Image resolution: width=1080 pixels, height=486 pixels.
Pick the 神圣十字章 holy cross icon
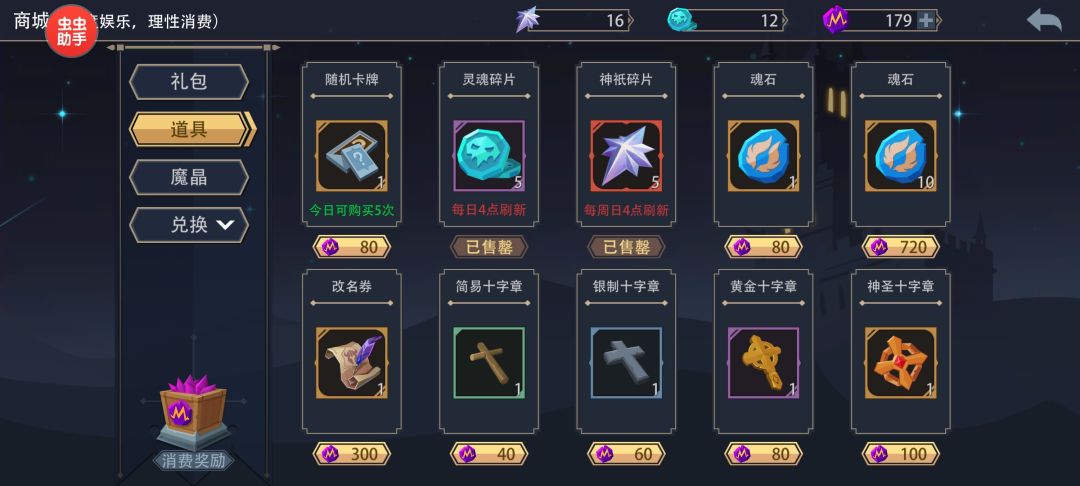(900, 362)
